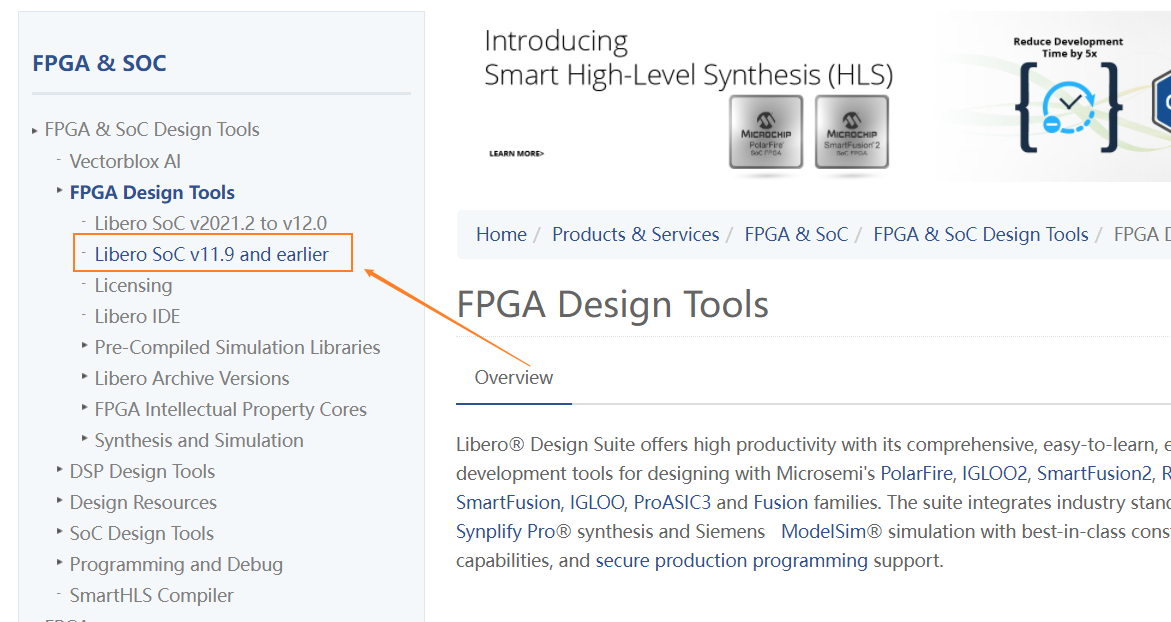
Task: Click the FPGA & SOC sidebar heading
Action: tap(99, 63)
